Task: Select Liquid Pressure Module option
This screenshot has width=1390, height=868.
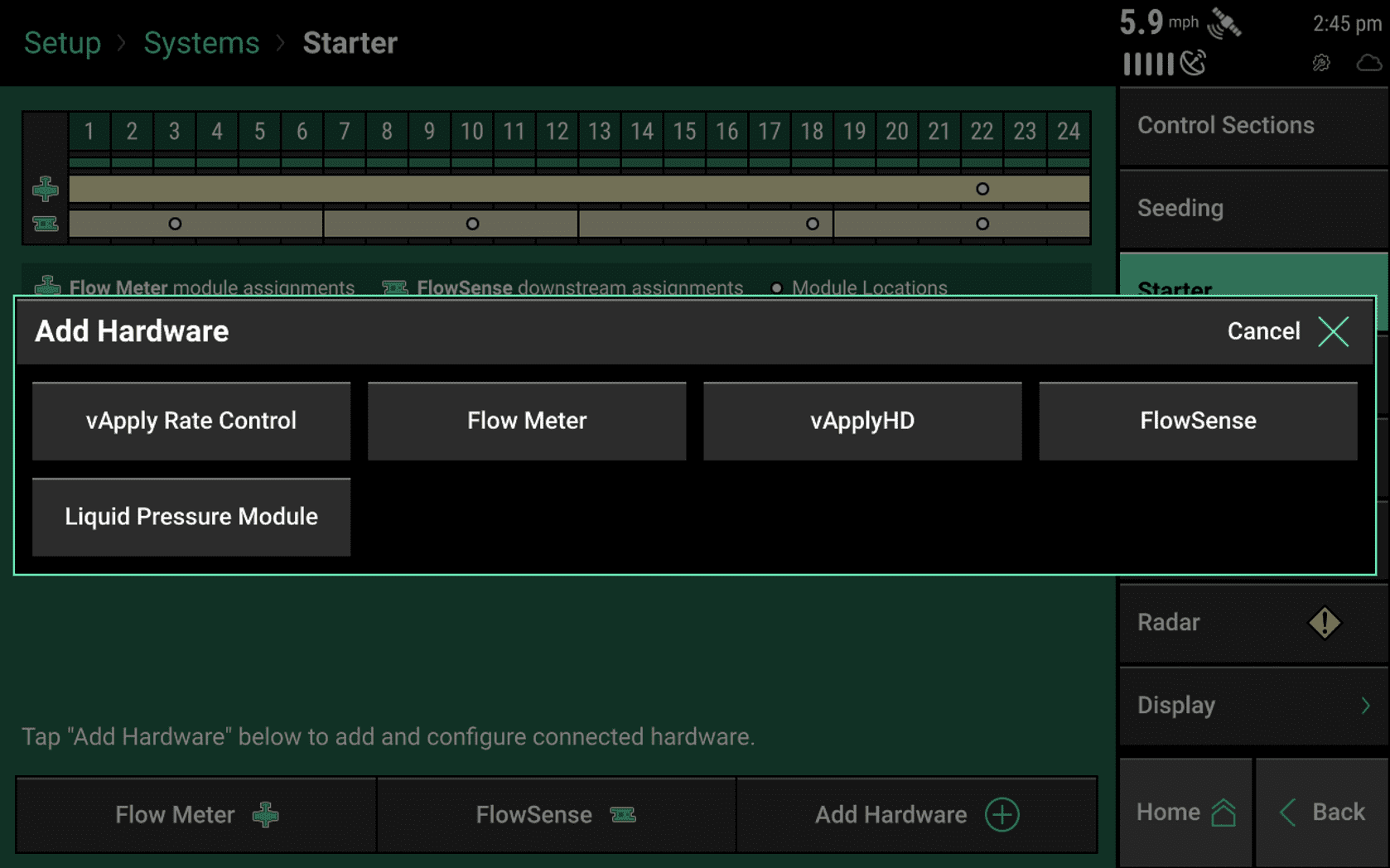Action: [x=191, y=517]
